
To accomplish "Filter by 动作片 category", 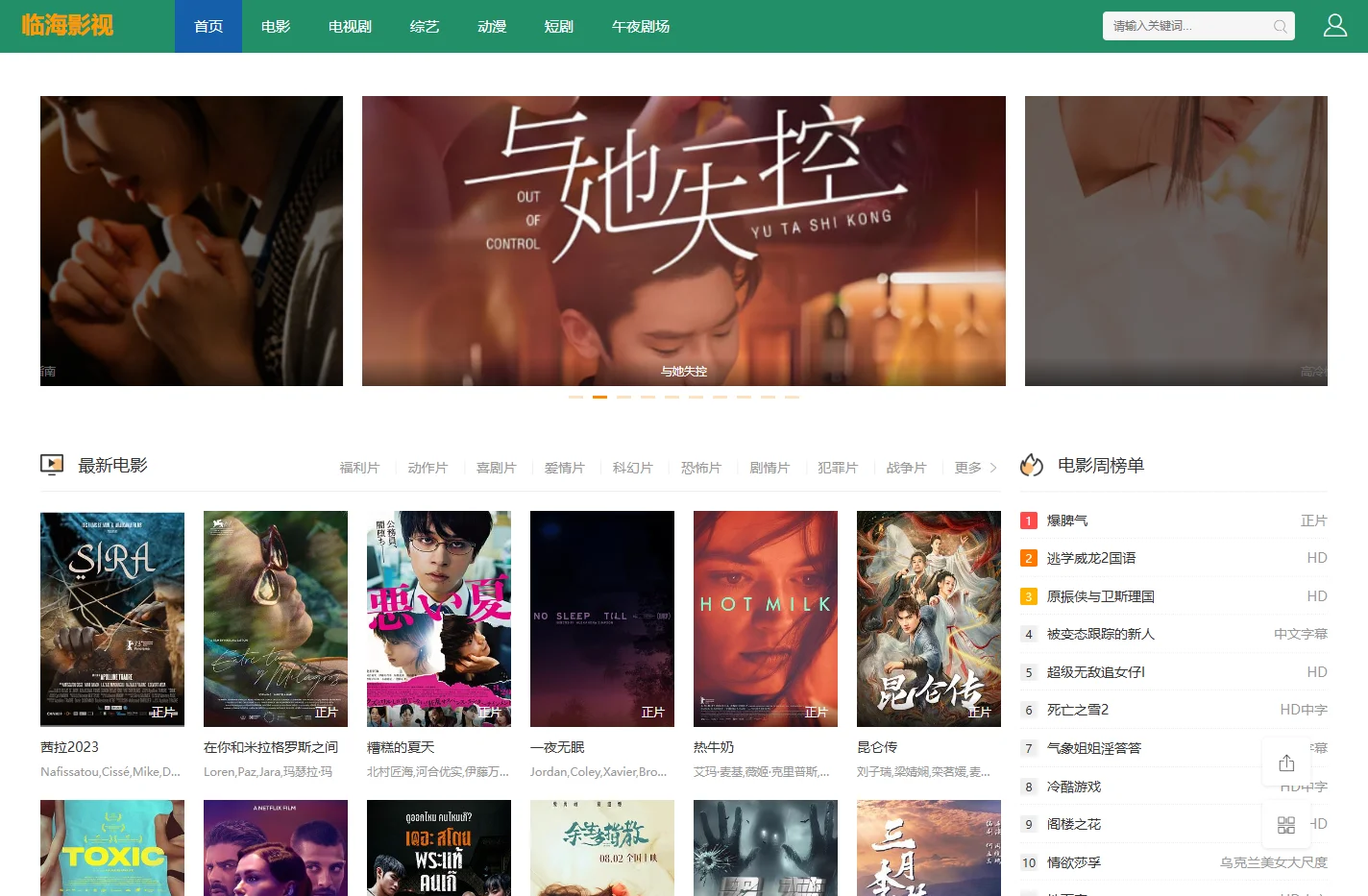I will click(427, 468).
